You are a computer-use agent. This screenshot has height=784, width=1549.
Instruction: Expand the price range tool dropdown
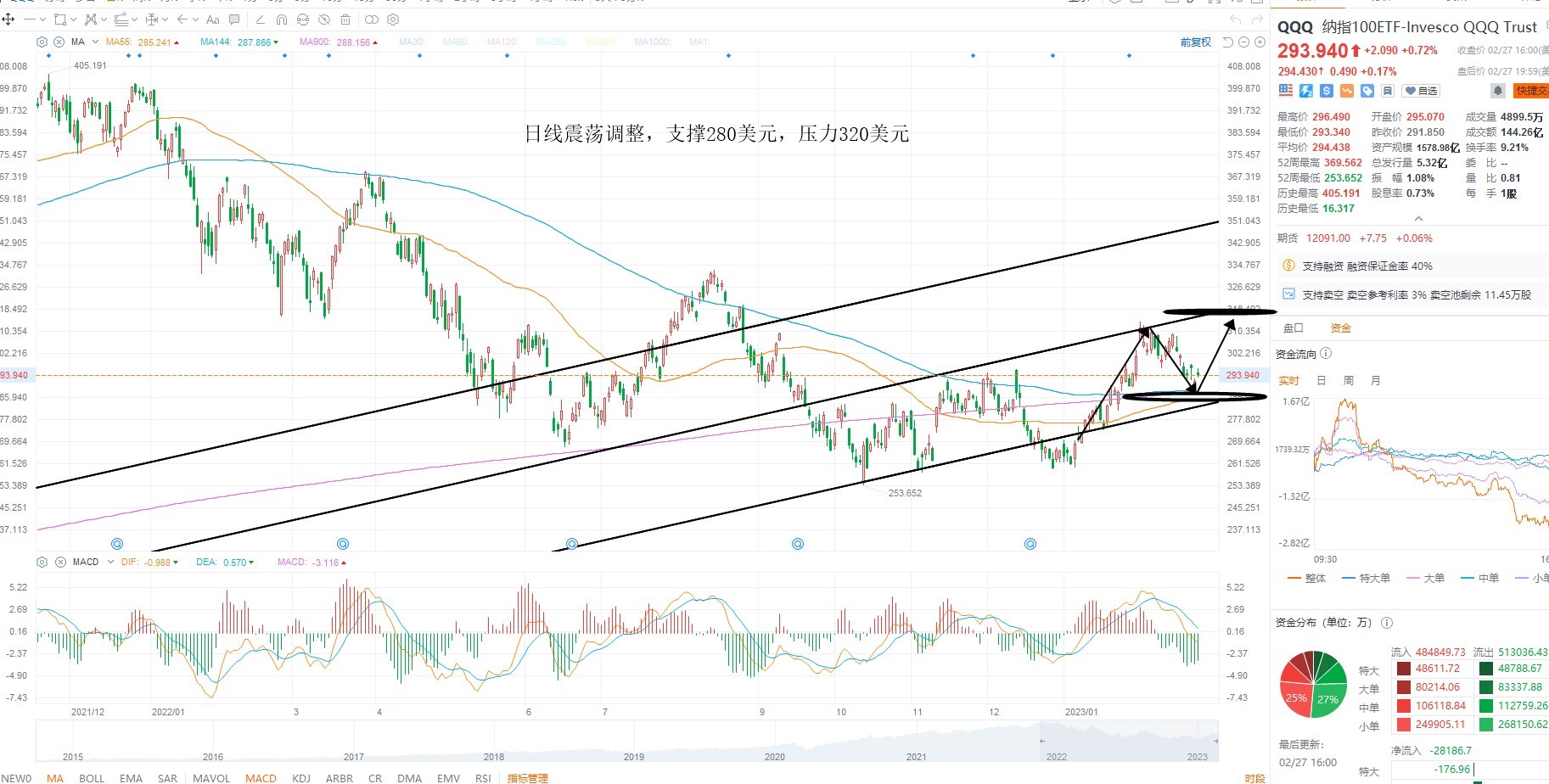pyautogui.click(x=165, y=19)
